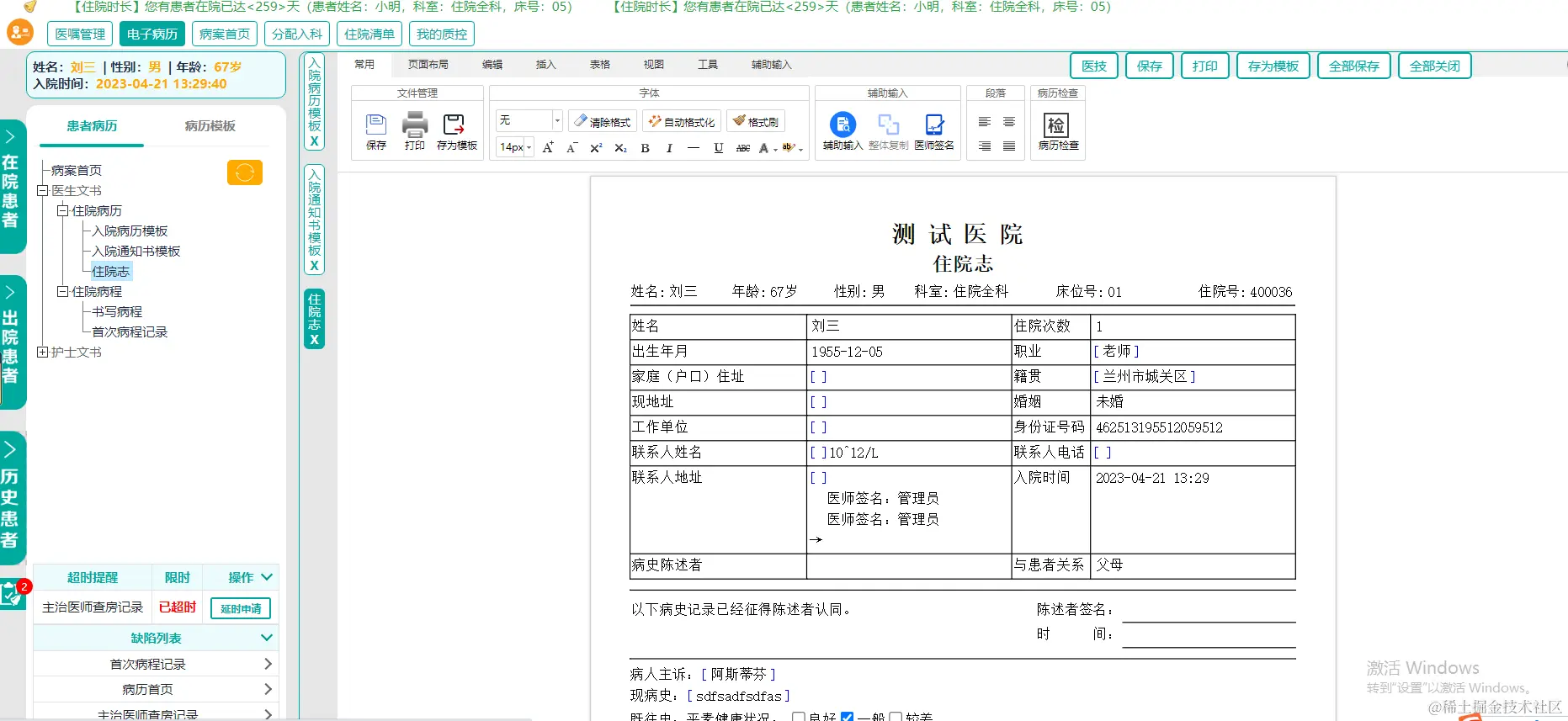Decrease font size with A- icon
Viewport: 1568px width, 721px height.
click(571, 148)
